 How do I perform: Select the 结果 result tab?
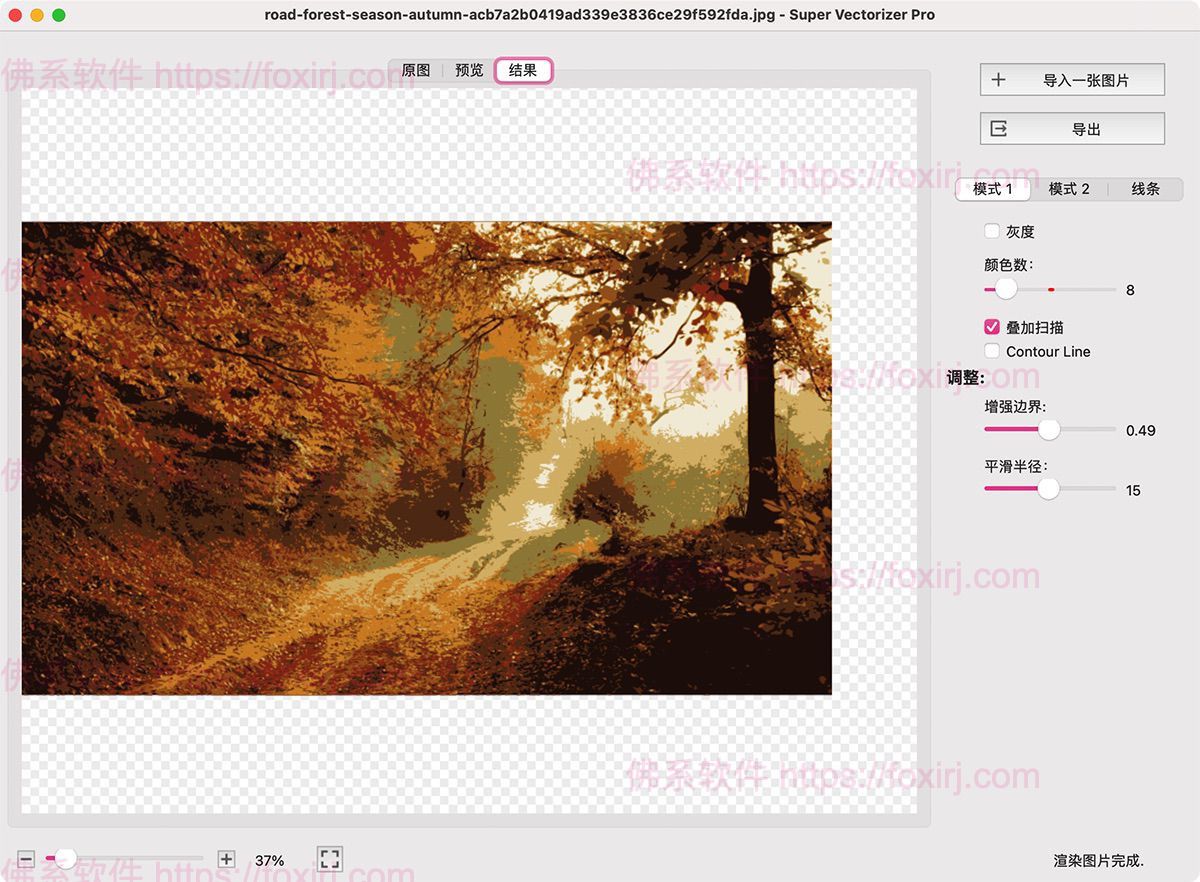tap(523, 70)
